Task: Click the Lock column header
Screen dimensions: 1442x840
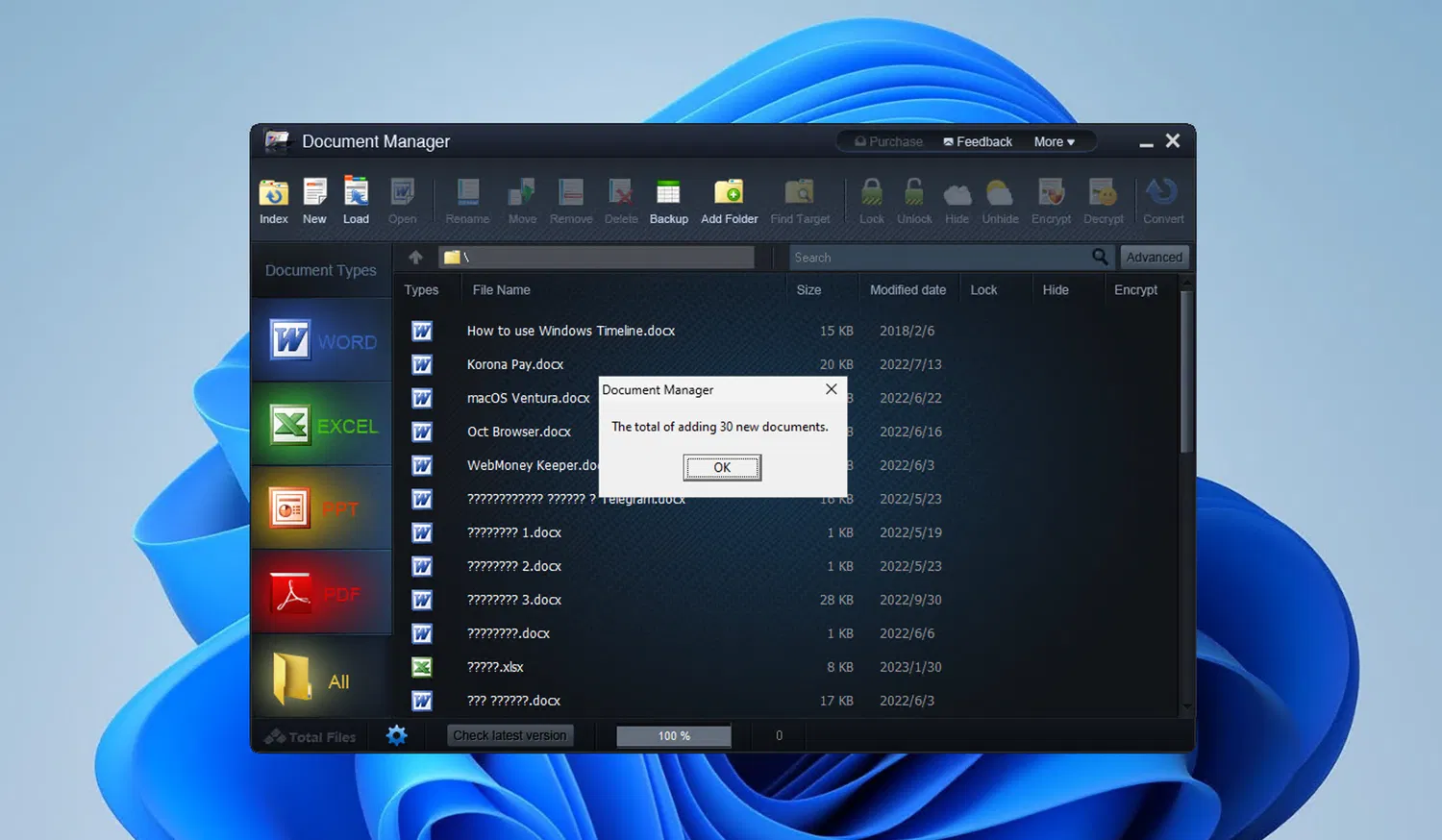Action: tap(983, 289)
